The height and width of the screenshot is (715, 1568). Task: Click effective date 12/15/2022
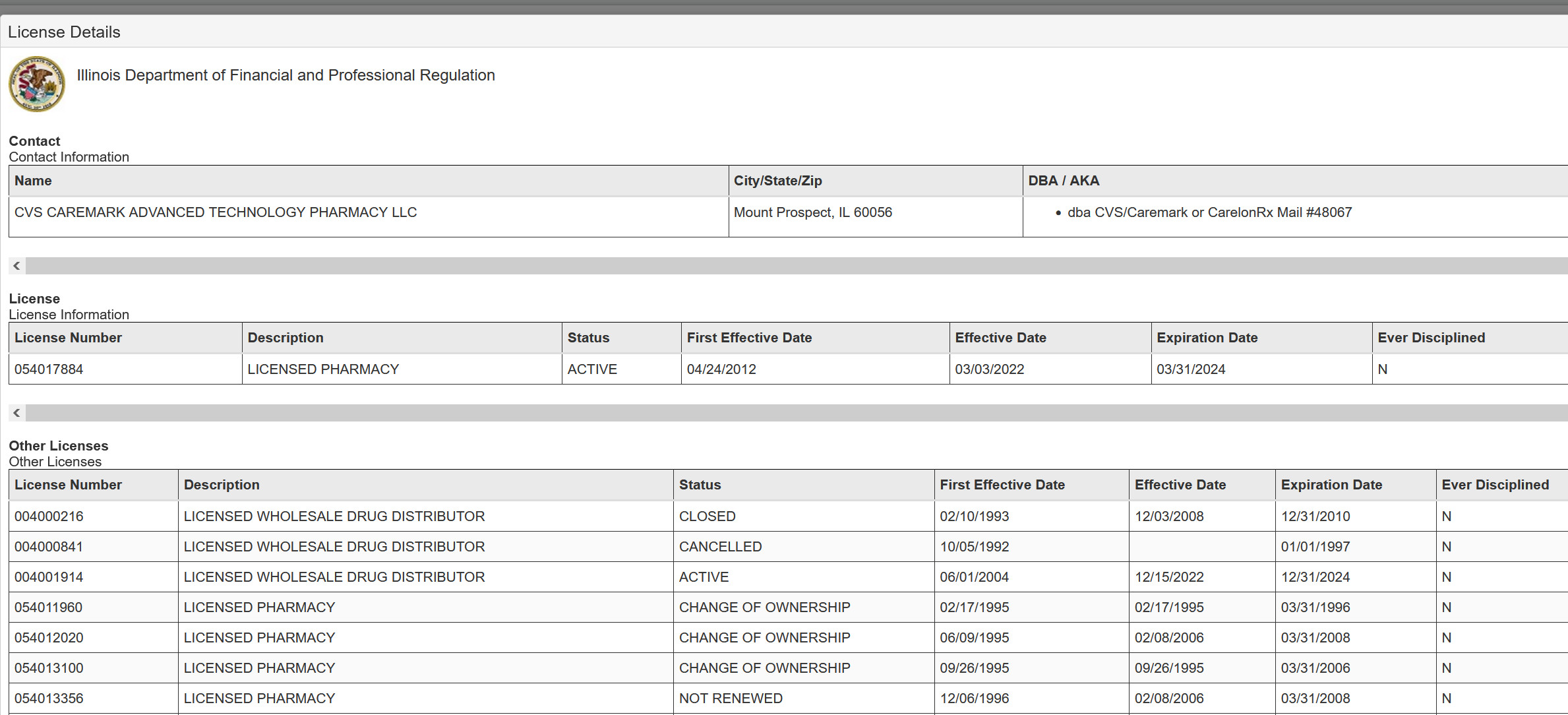pos(1169,577)
